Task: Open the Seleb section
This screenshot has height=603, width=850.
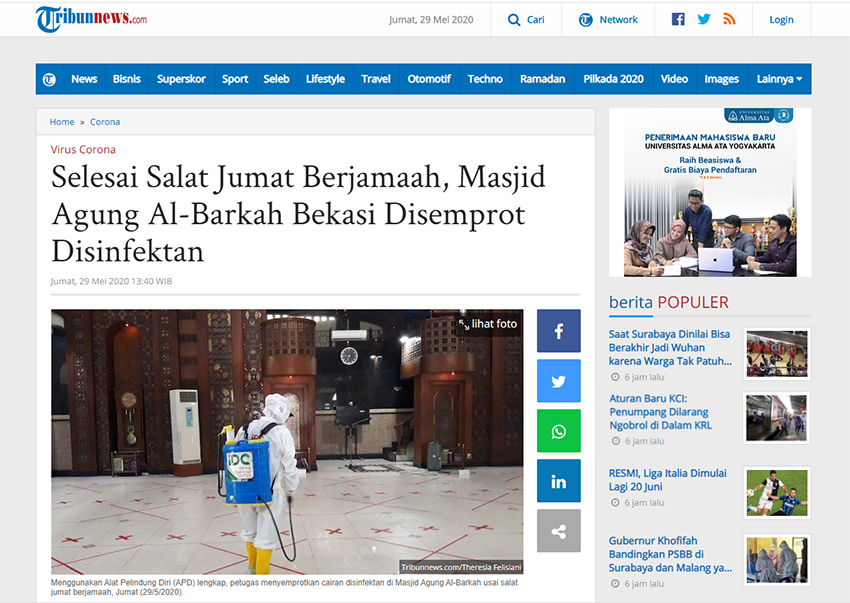Action: [x=276, y=79]
